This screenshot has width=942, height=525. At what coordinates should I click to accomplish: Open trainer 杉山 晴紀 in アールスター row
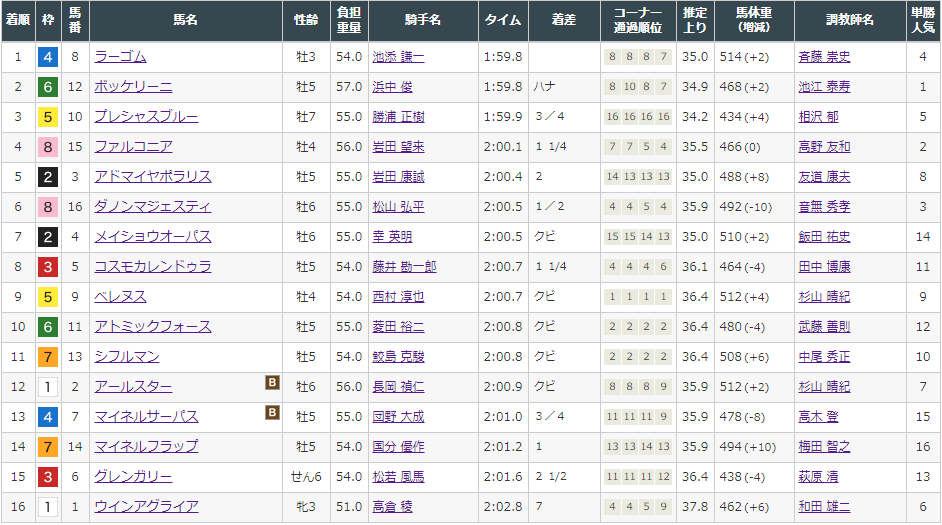click(x=824, y=387)
